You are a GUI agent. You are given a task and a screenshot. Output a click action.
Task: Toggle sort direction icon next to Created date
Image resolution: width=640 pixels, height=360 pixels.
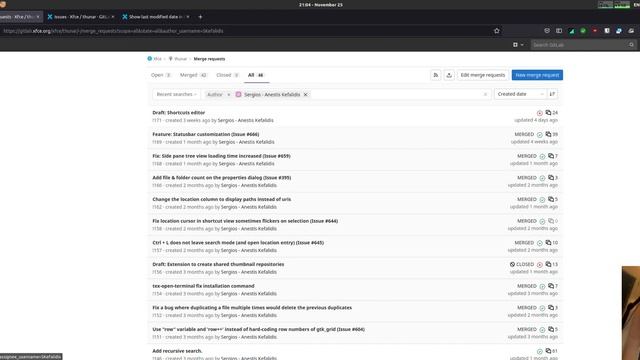[x=552, y=94]
